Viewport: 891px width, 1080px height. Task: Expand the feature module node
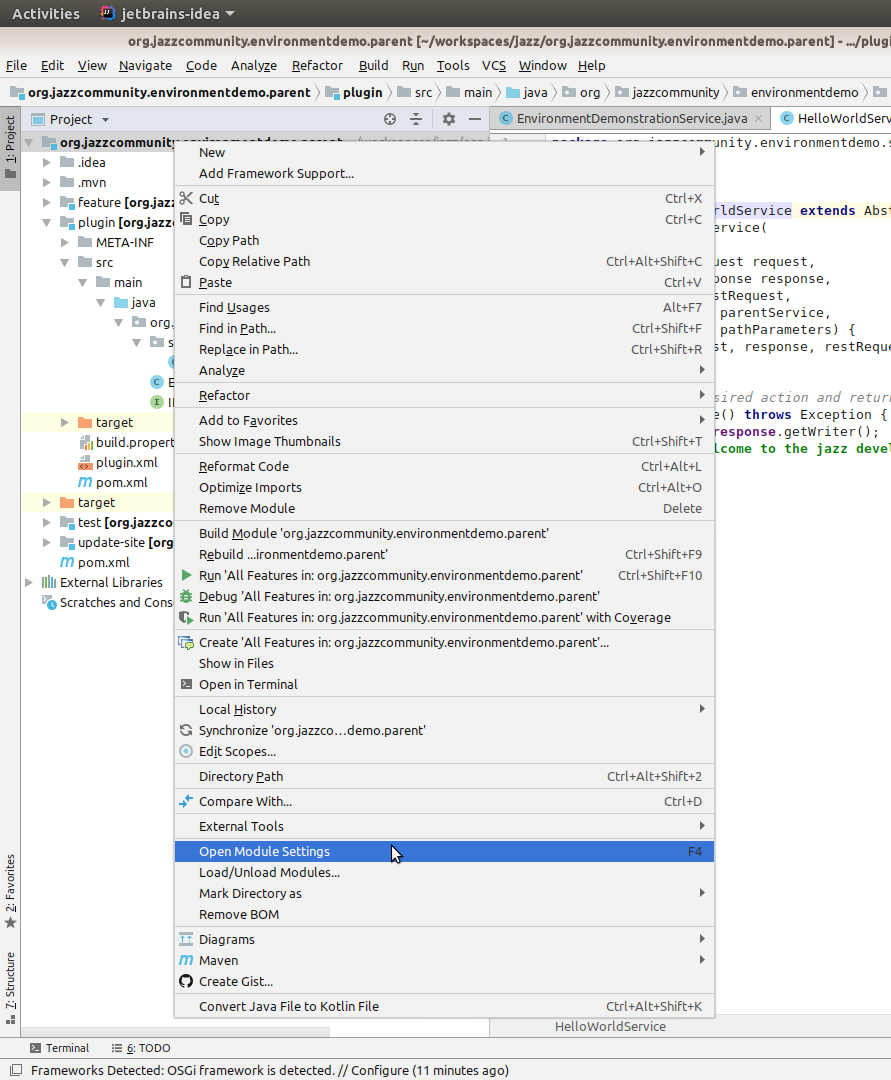tap(46, 202)
